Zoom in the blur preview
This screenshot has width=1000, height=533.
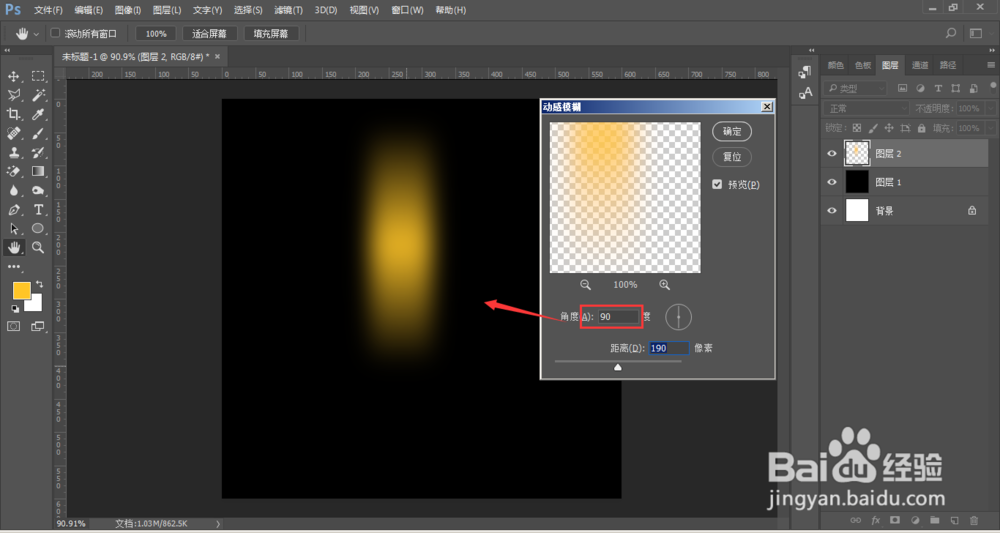tap(665, 285)
